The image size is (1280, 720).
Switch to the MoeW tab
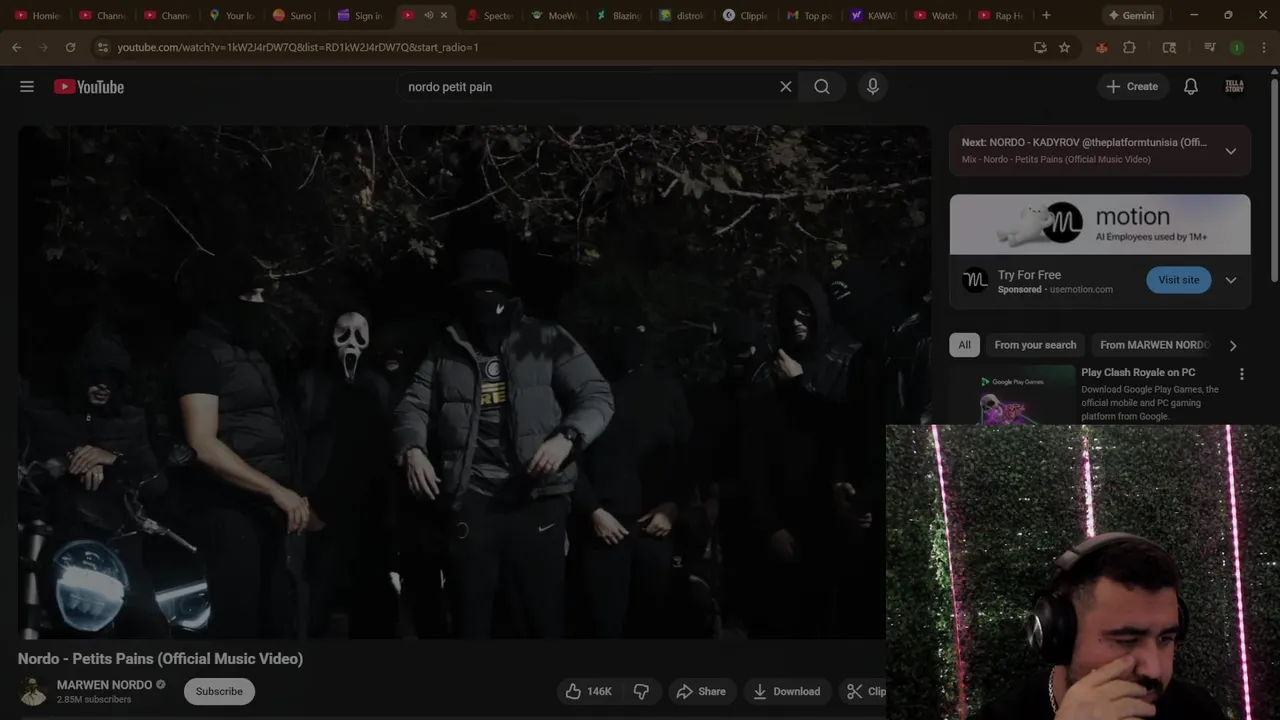pyautogui.click(x=554, y=15)
